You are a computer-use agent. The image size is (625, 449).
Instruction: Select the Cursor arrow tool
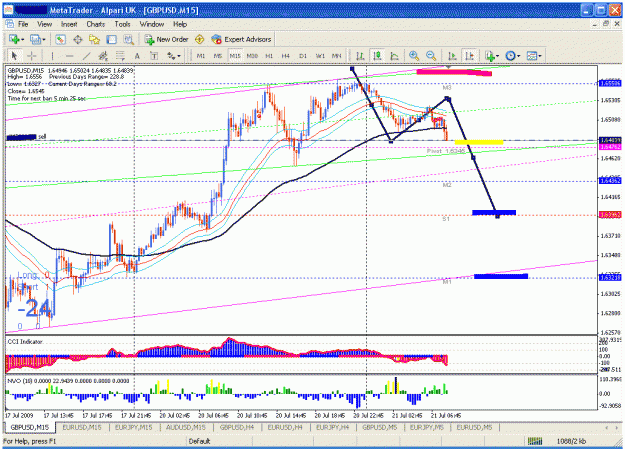point(14,56)
